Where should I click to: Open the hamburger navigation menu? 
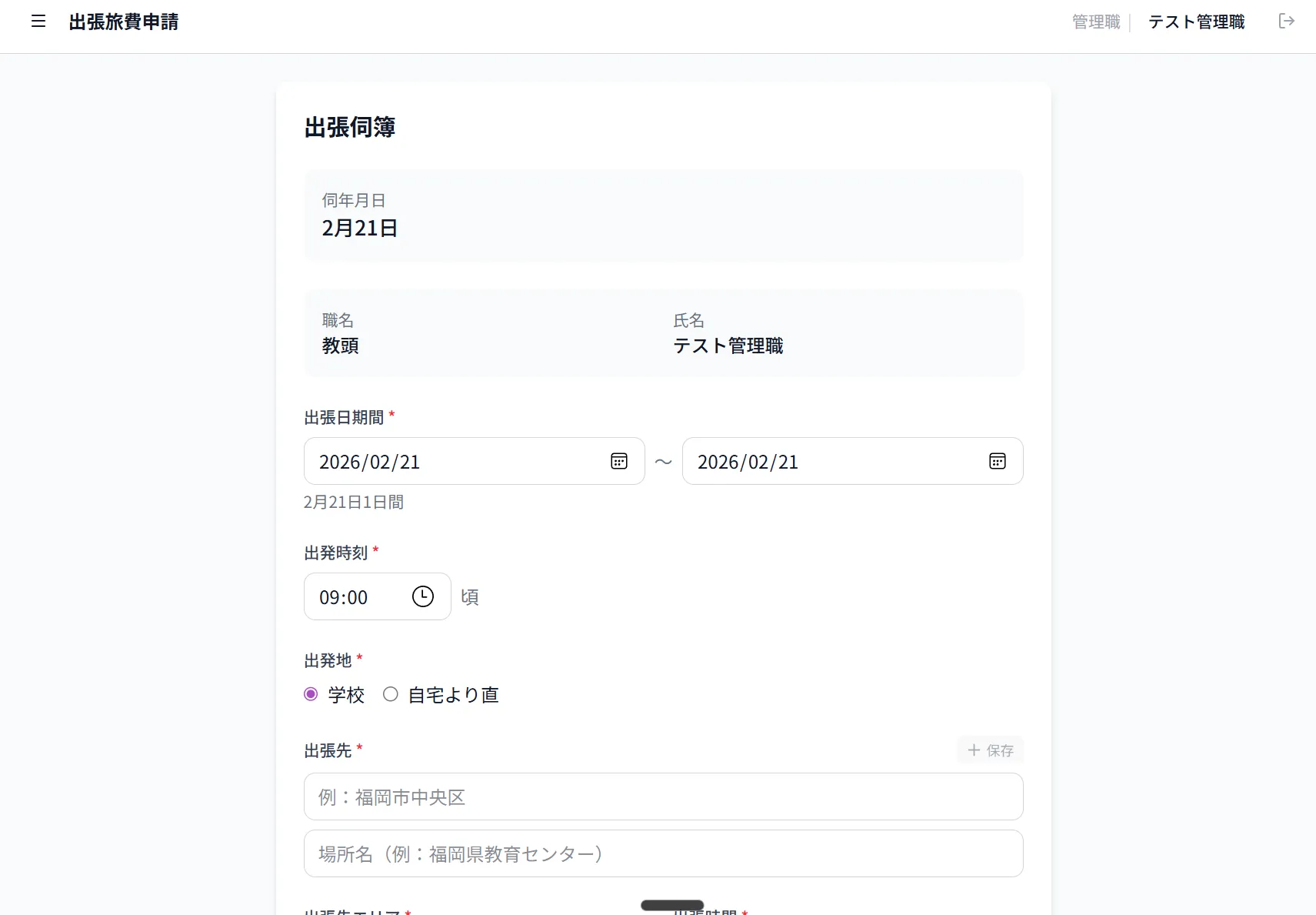[x=38, y=22]
